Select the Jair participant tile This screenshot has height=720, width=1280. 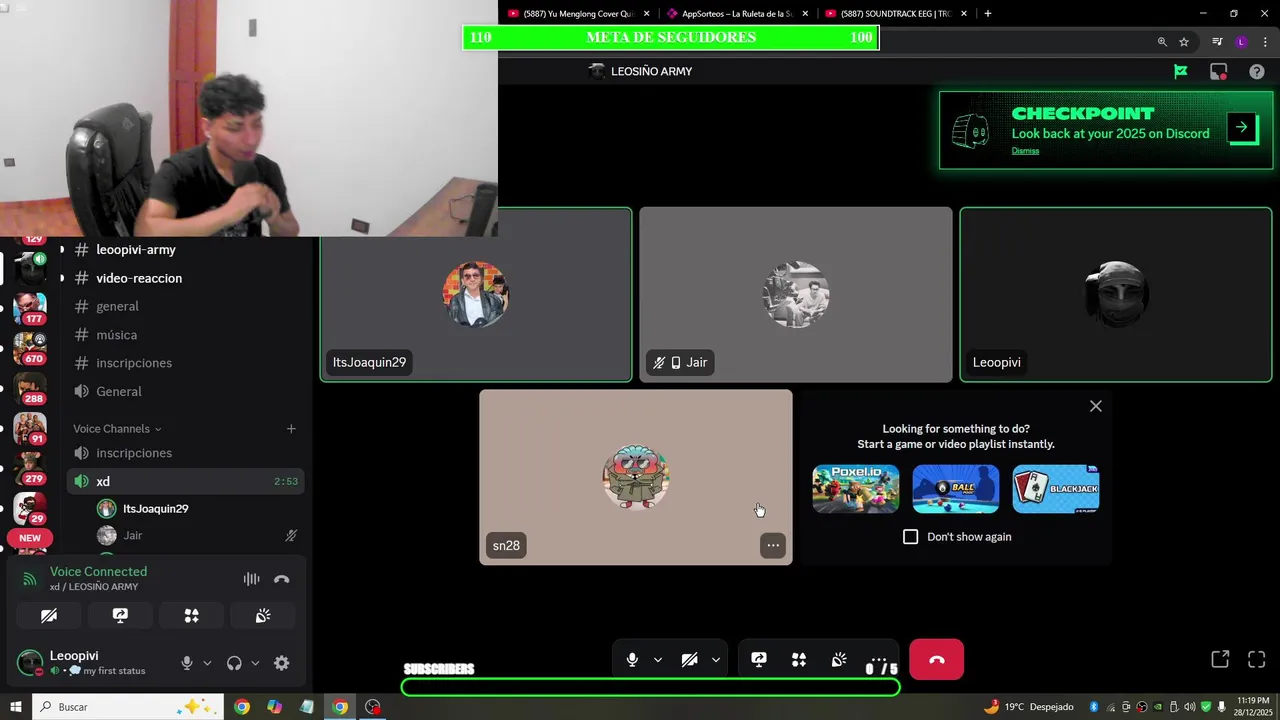click(796, 295)
